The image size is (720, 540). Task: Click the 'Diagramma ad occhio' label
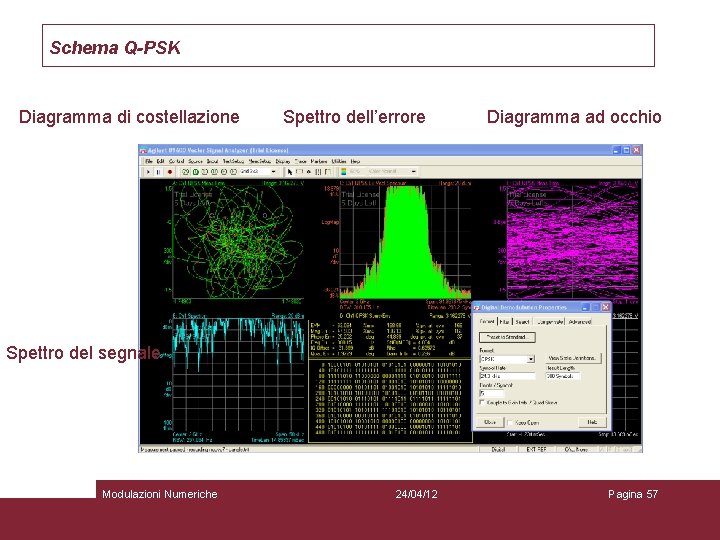(574, 117)
